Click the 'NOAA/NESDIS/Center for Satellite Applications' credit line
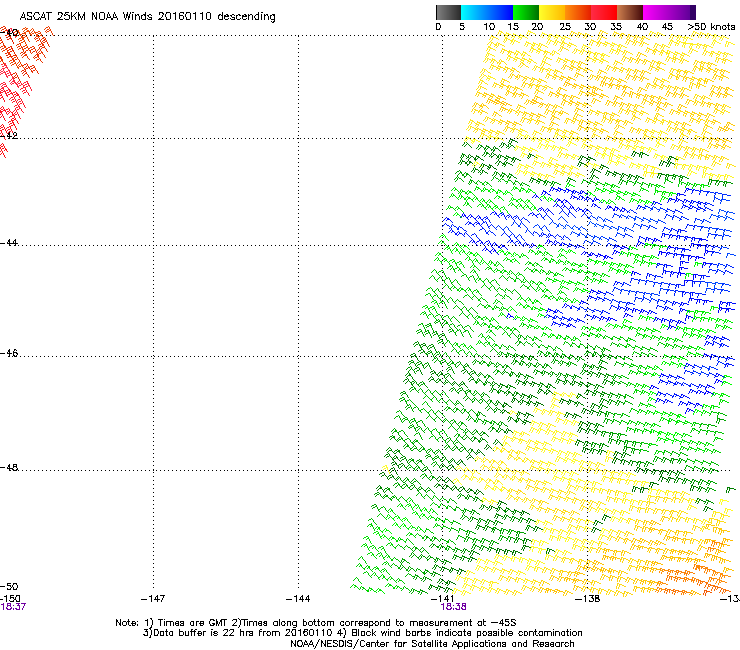This screenshot has height=650, width=740. click(x=432, y=644)
